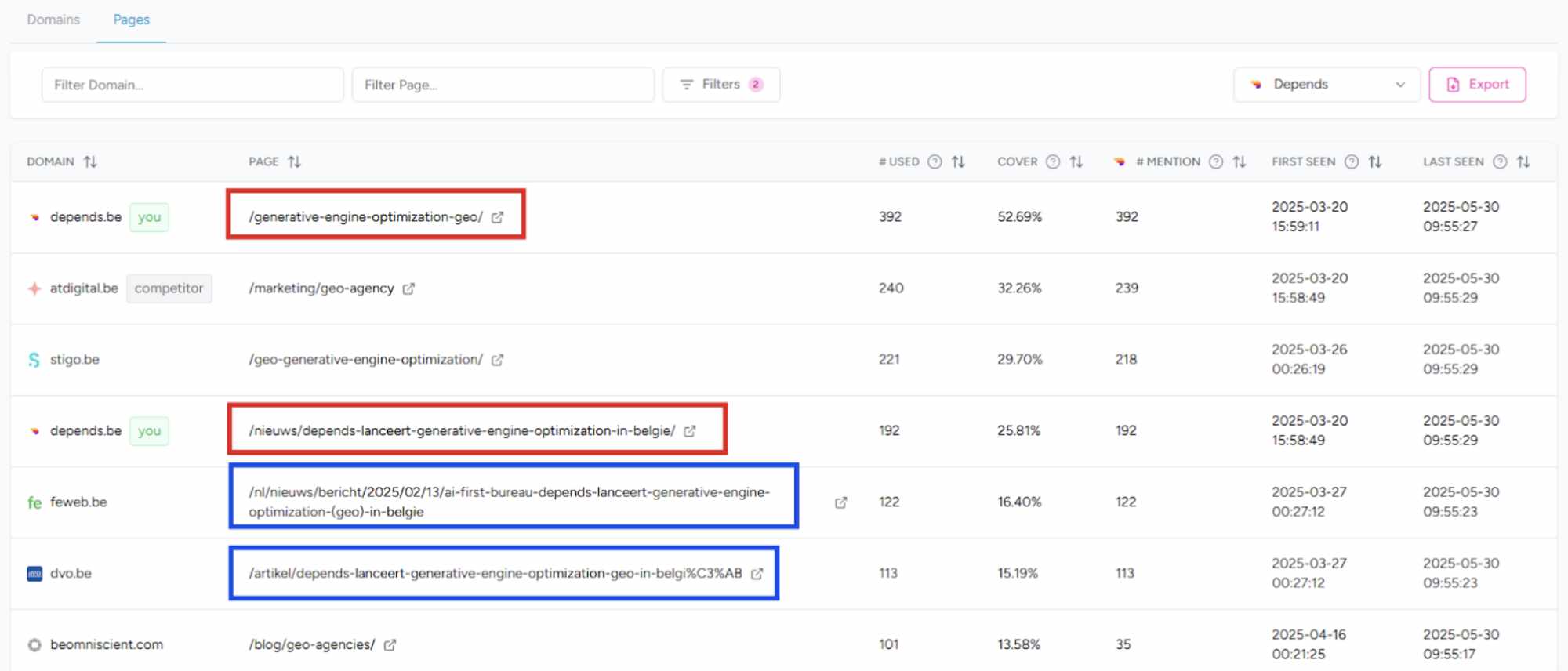
Task: Open external link for stigo.be geo page
Action: 497,360
